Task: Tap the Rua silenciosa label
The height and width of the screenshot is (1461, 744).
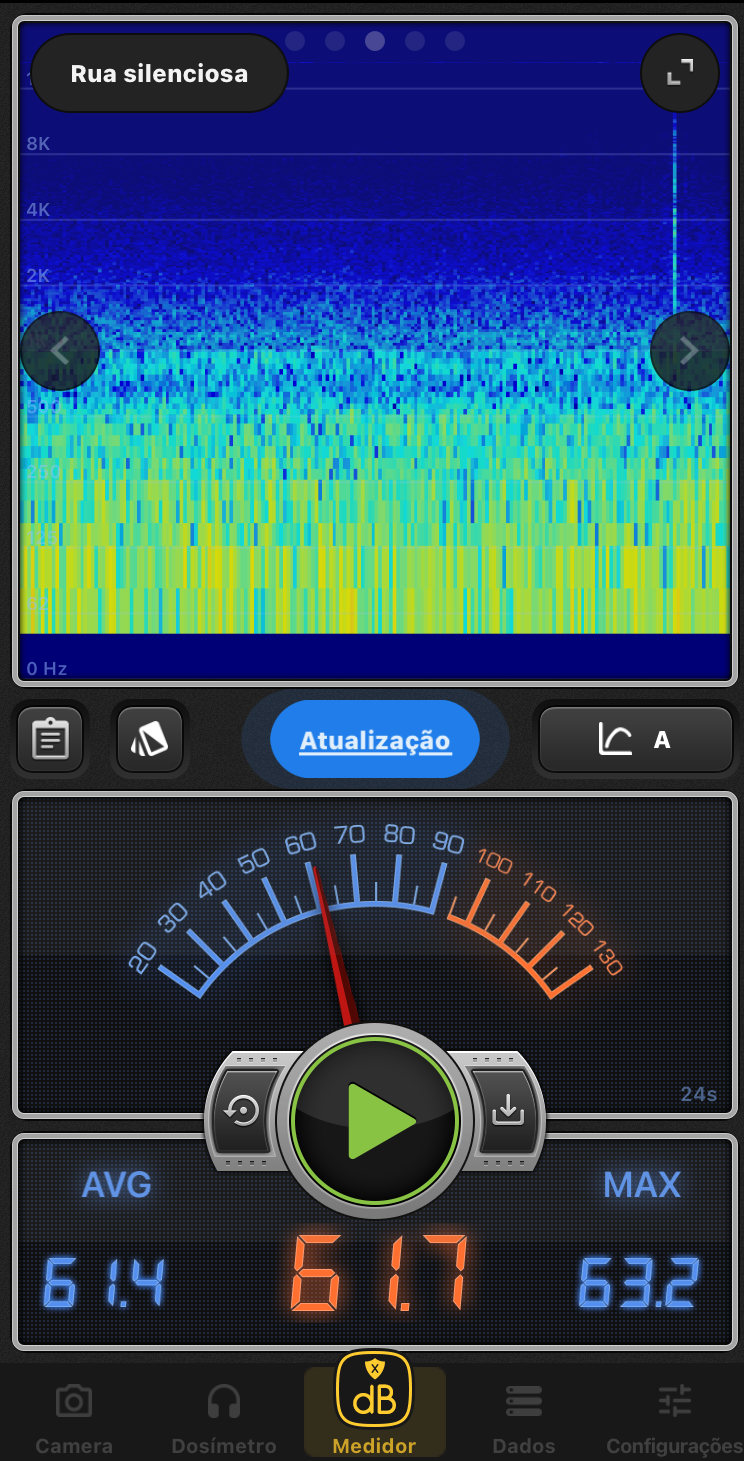Action: [160, 74]
